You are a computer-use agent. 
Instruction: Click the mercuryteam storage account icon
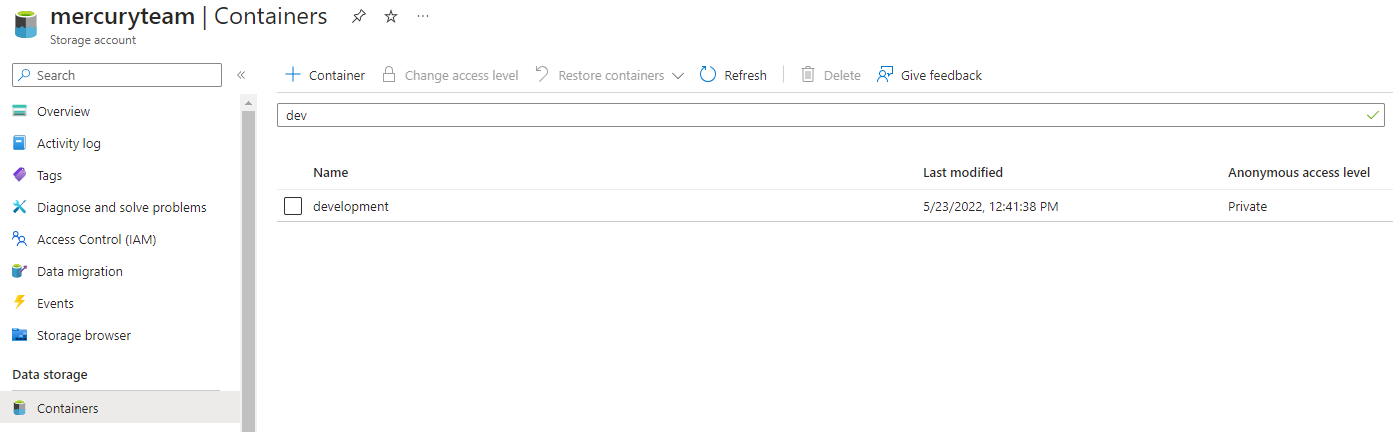tap(25, 25)
